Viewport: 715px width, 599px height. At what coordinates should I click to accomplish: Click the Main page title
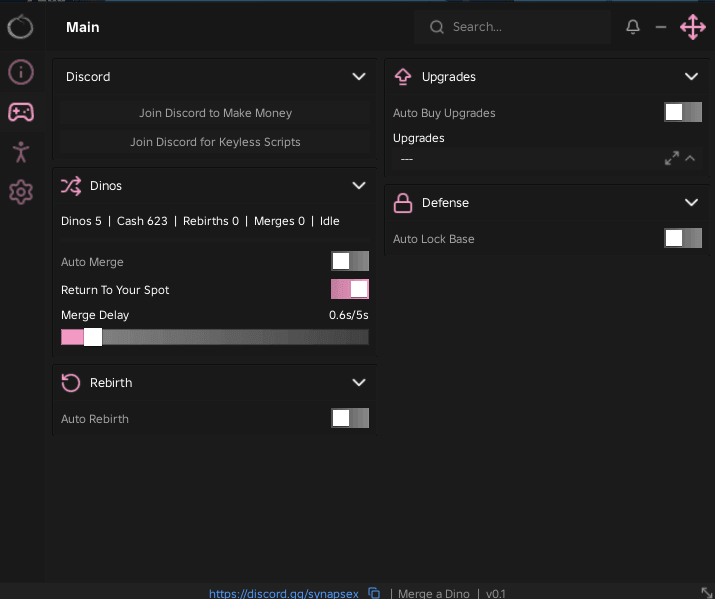(x=83, y=27)
